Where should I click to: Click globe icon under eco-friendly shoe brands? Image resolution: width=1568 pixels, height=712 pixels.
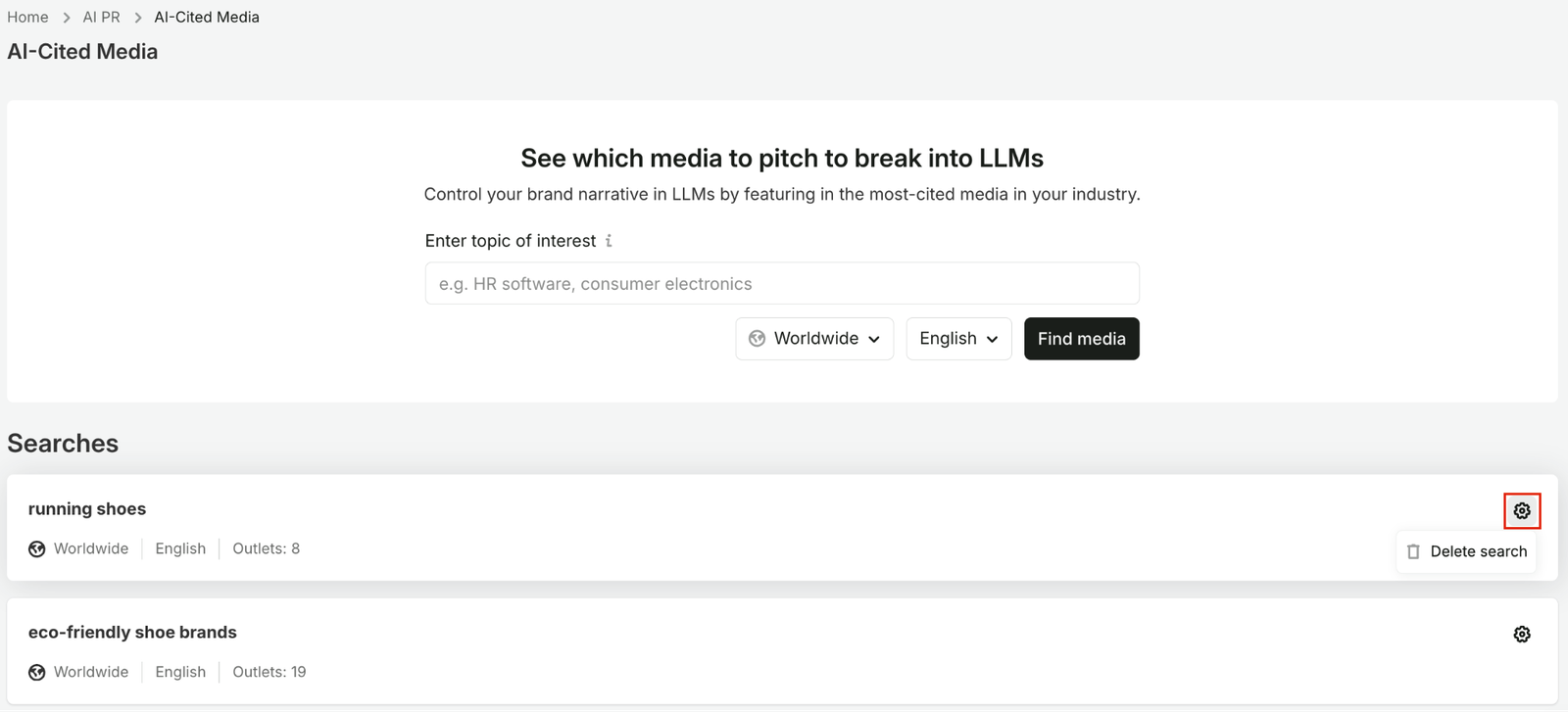coord(37,673)
